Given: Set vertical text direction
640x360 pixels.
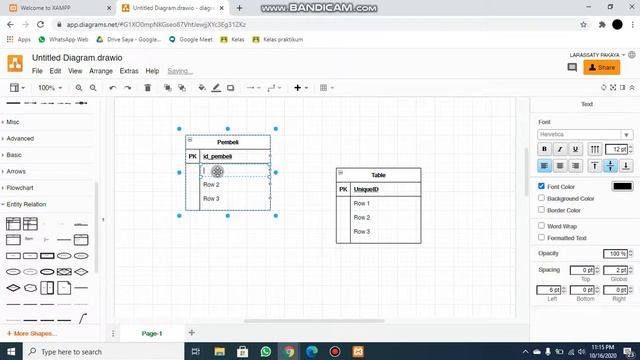Looking at the screenshot, I should (595, 149).
